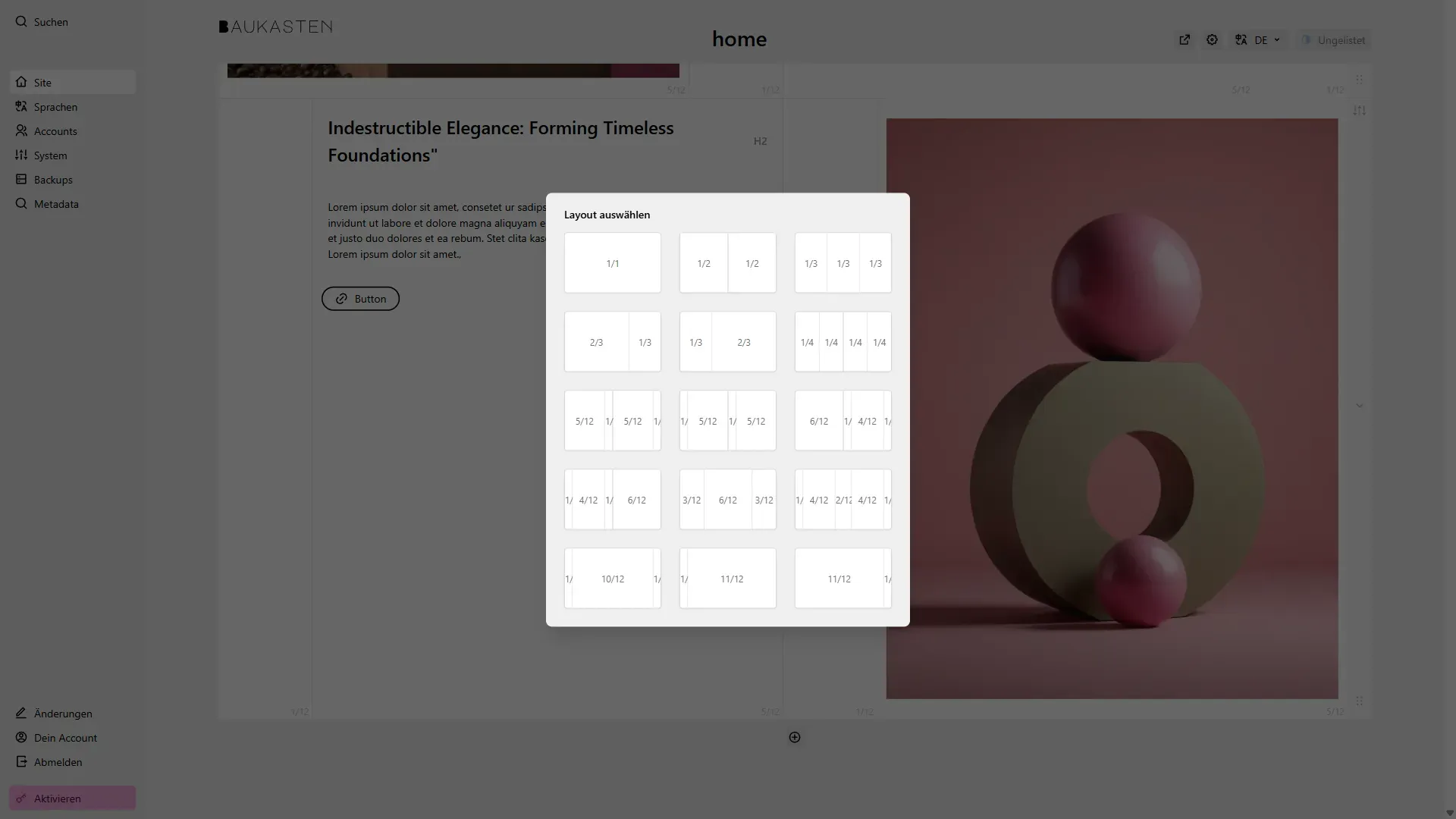The width and height of the screenshot is (1456, 819).
Task: Toggle the Ungelistet page status
Action: click(x=1334, y=40)
